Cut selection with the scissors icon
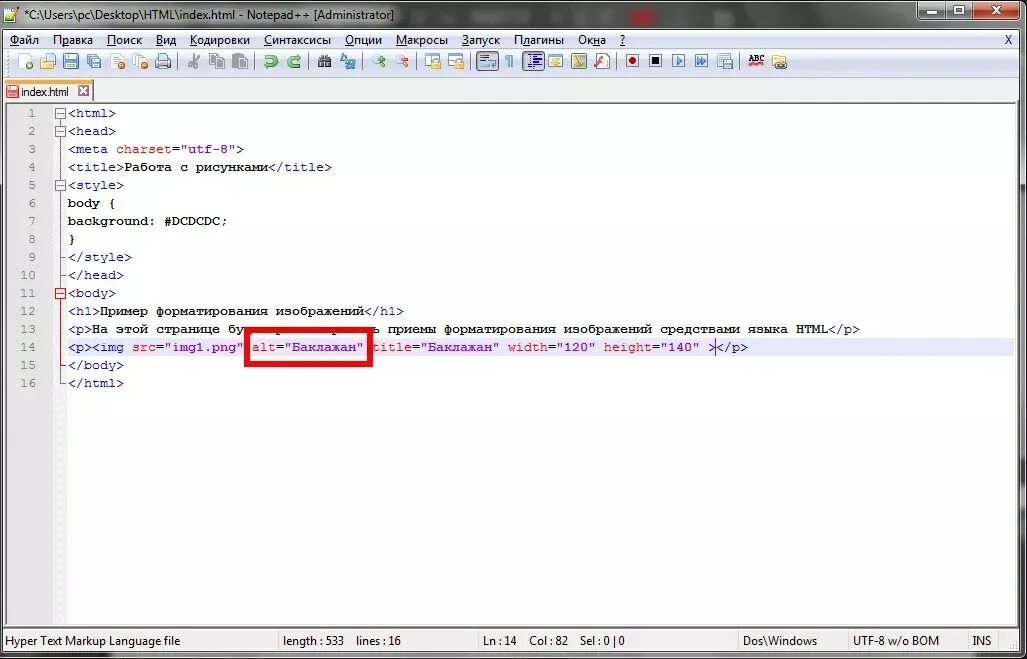This screenshot has width=1027, height=659. click(193, 62)
